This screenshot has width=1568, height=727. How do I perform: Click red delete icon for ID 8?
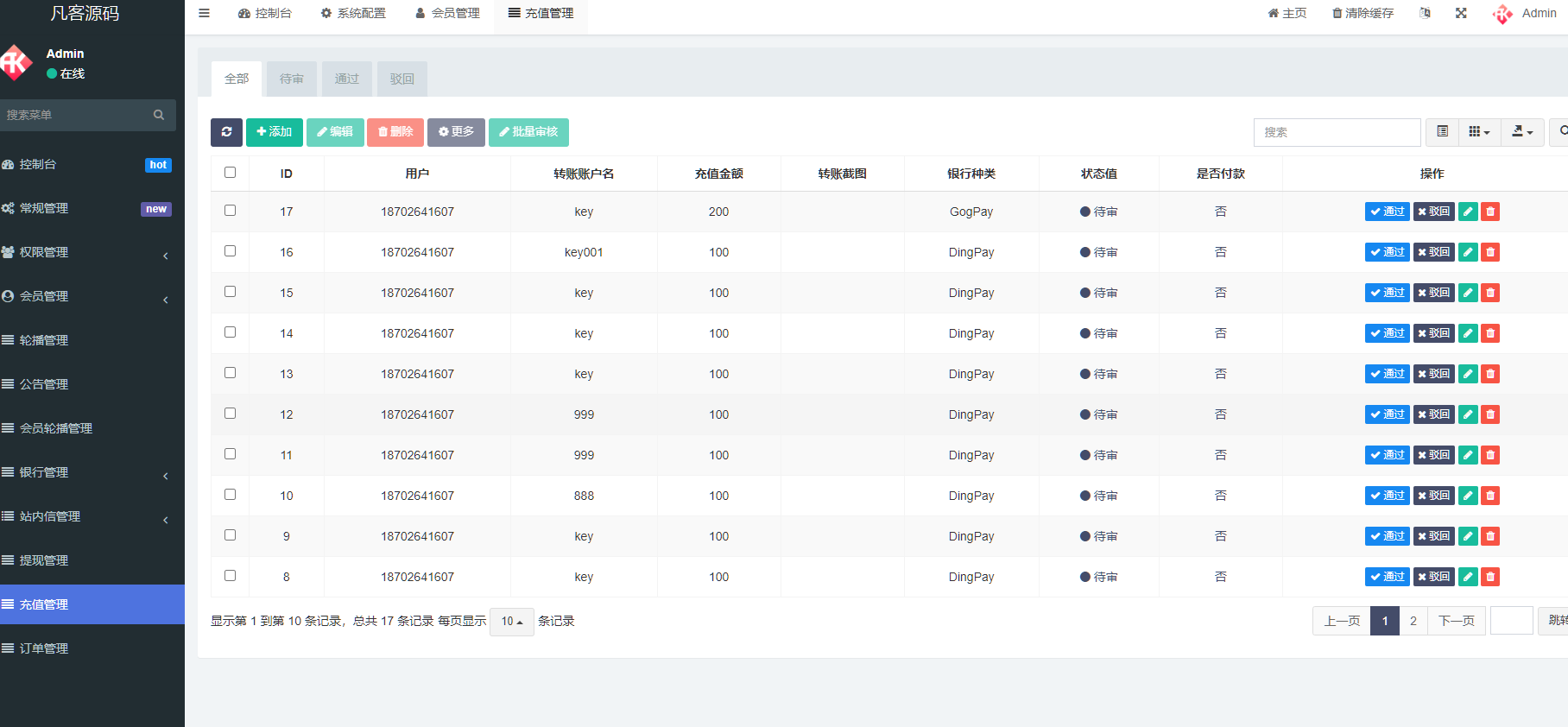(1490, 577)
